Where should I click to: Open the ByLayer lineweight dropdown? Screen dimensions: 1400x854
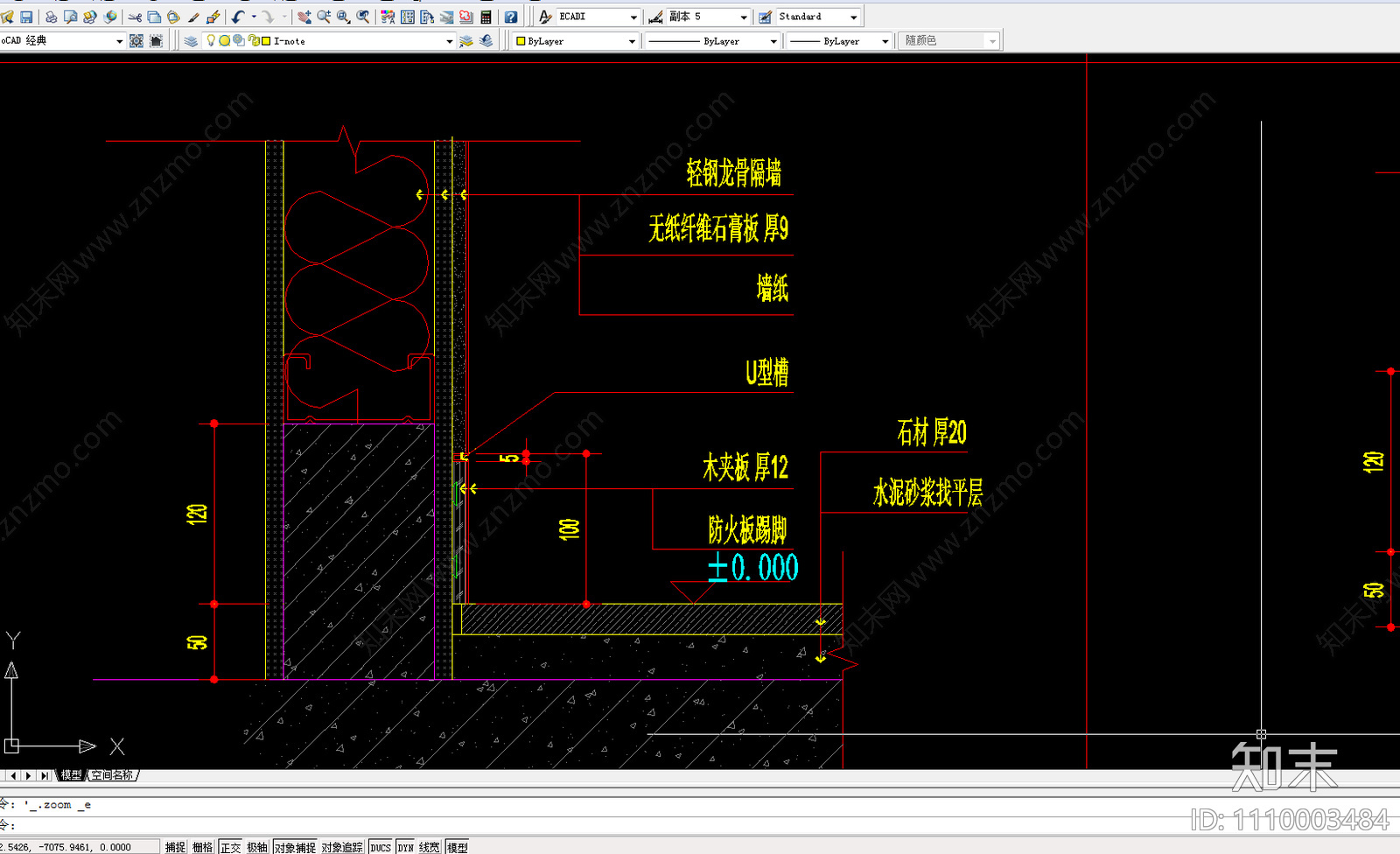coord(885,41)
